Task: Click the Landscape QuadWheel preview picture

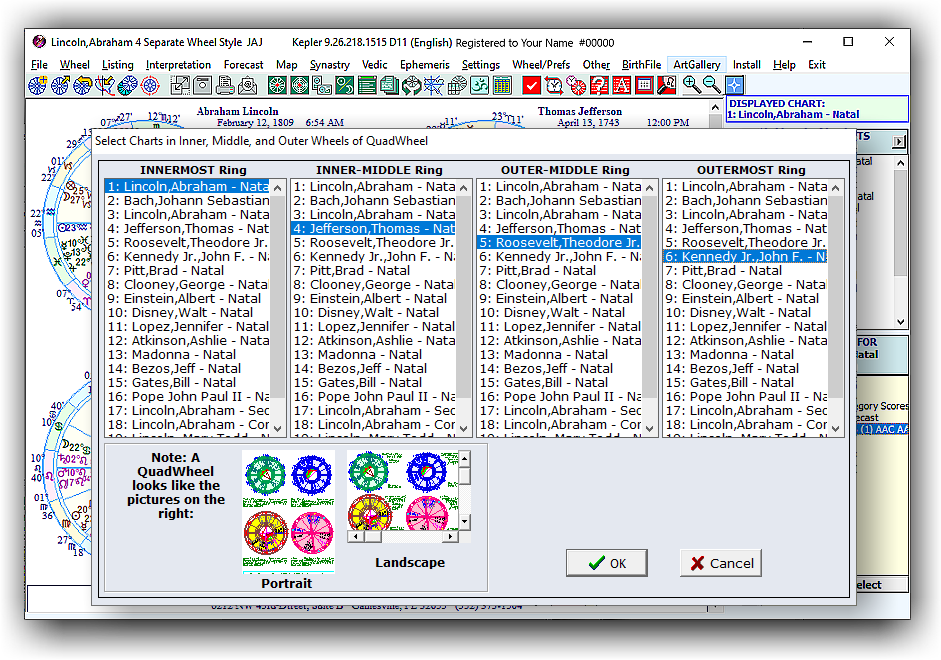Action: click(x=403, y=491)
